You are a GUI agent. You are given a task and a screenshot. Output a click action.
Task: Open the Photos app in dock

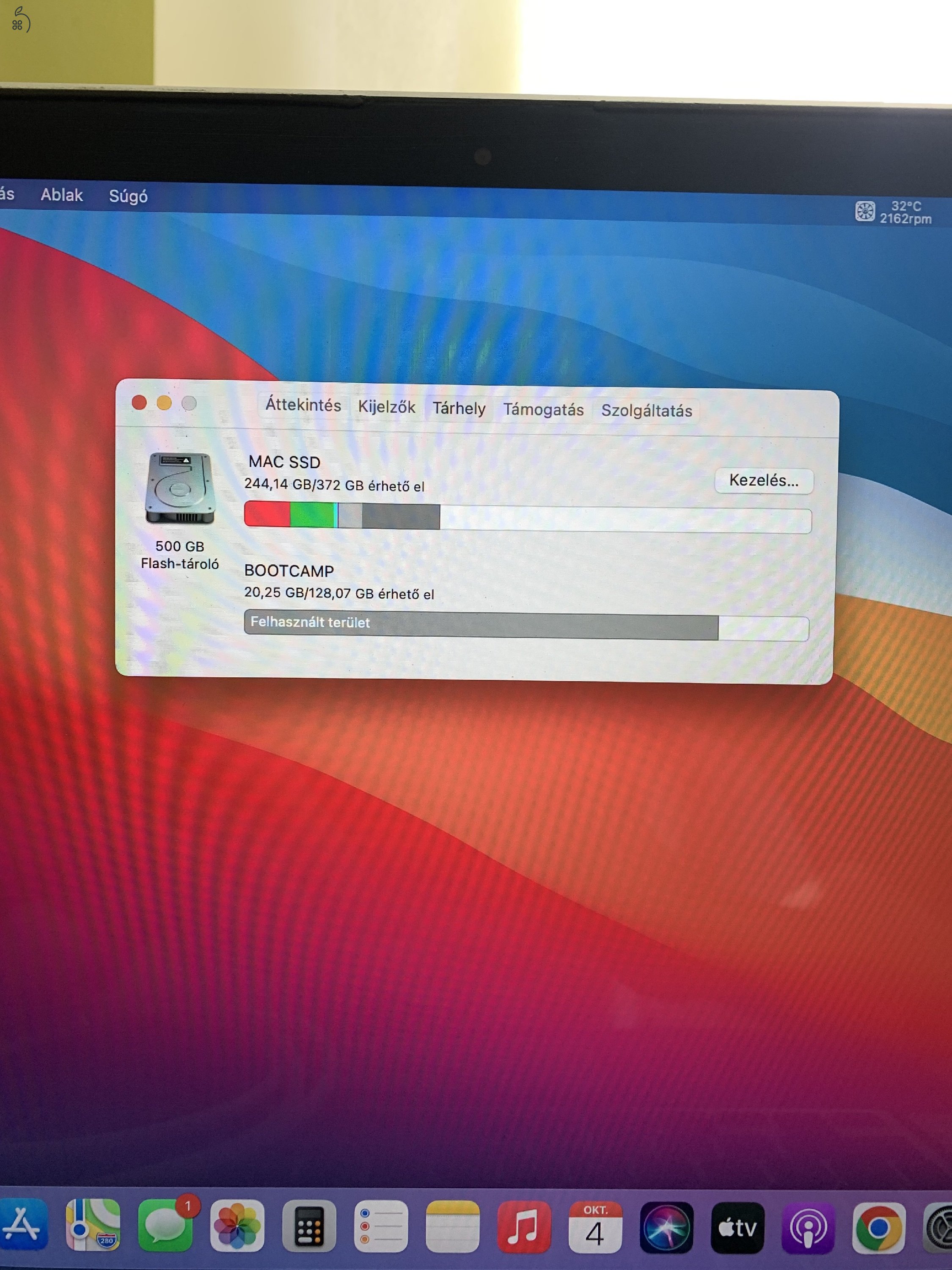point(237,1226)
